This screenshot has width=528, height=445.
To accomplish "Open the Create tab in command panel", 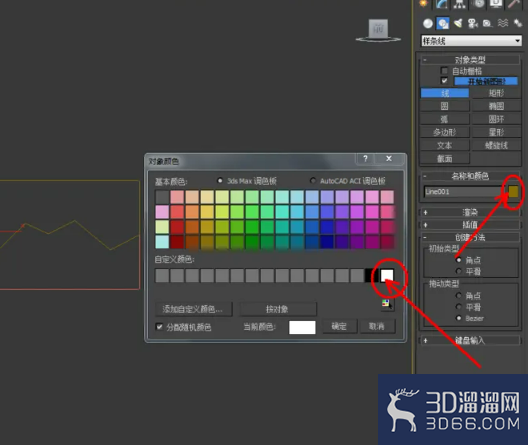I will click(424, 3).
